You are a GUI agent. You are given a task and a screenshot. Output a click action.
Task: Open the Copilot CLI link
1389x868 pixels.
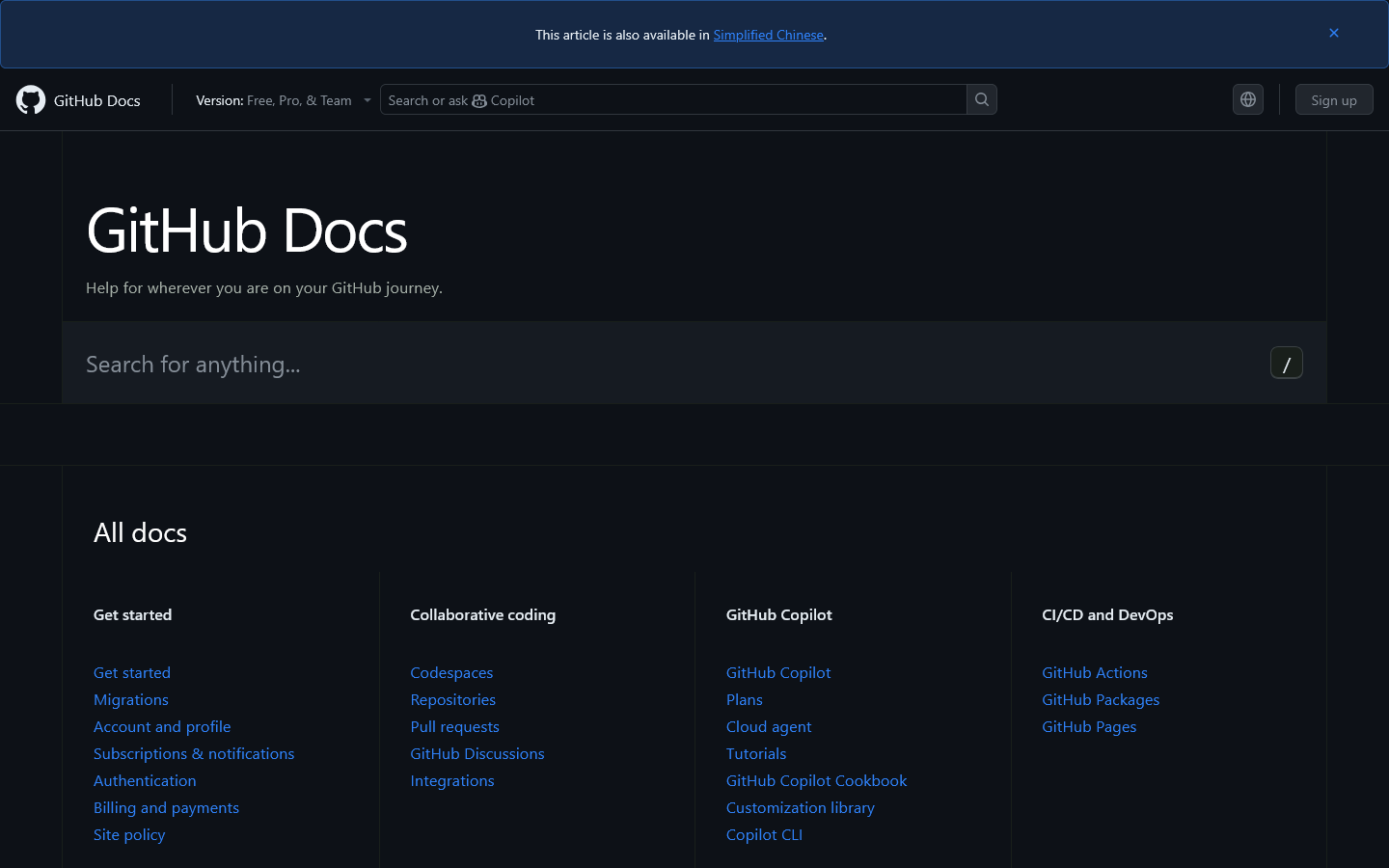tap(764, 834)
